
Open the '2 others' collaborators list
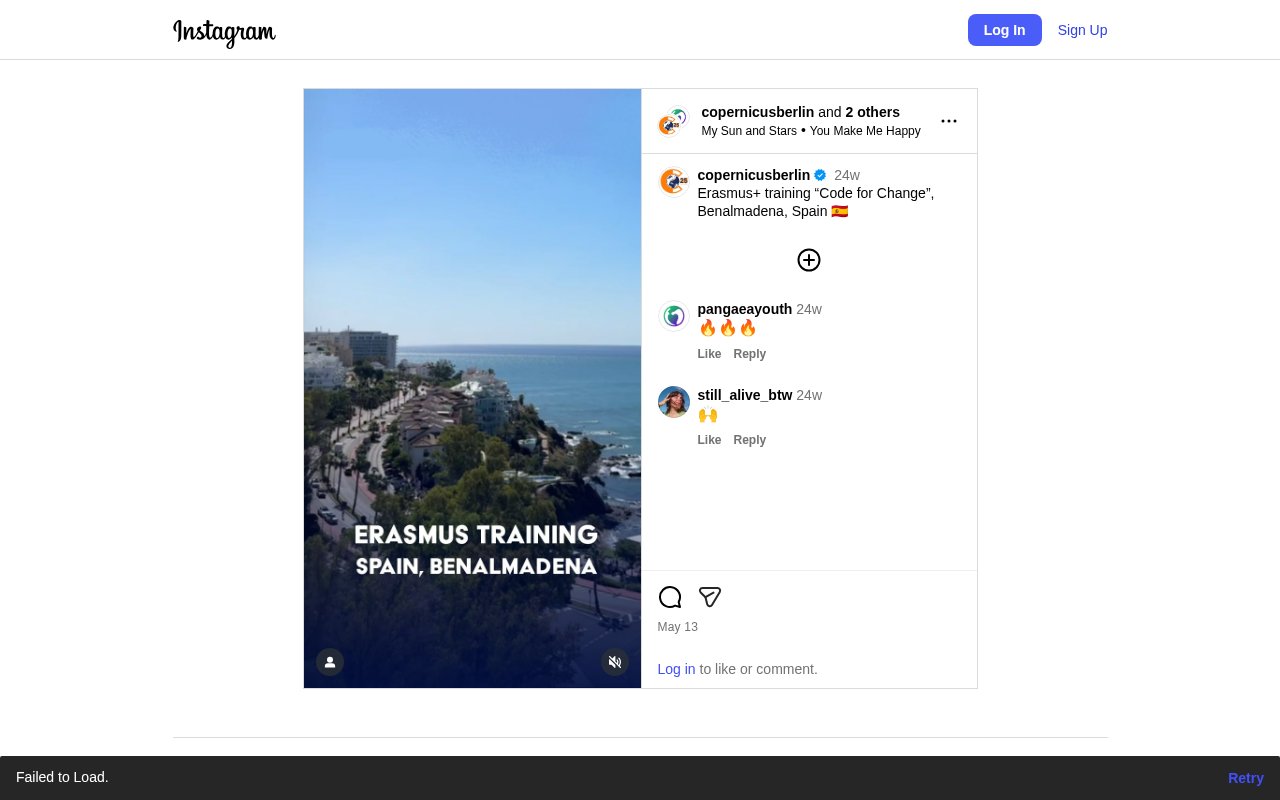[872, 112]
